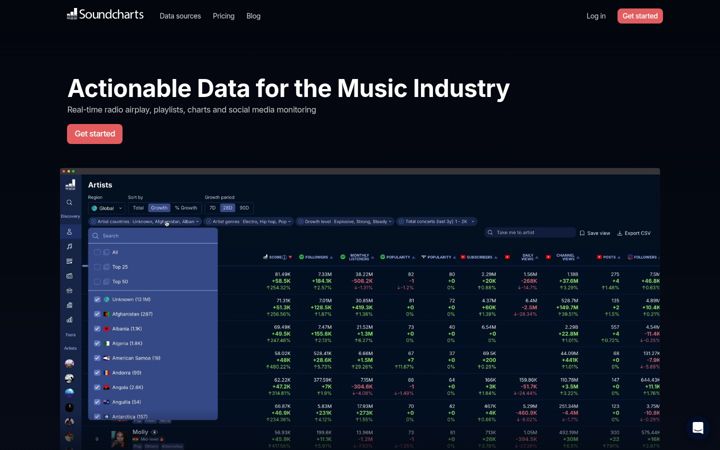This screenshot has width=720, height=450.
Task: Click the Spotify icon beside Followers column
Action: [x=301, y=257]
